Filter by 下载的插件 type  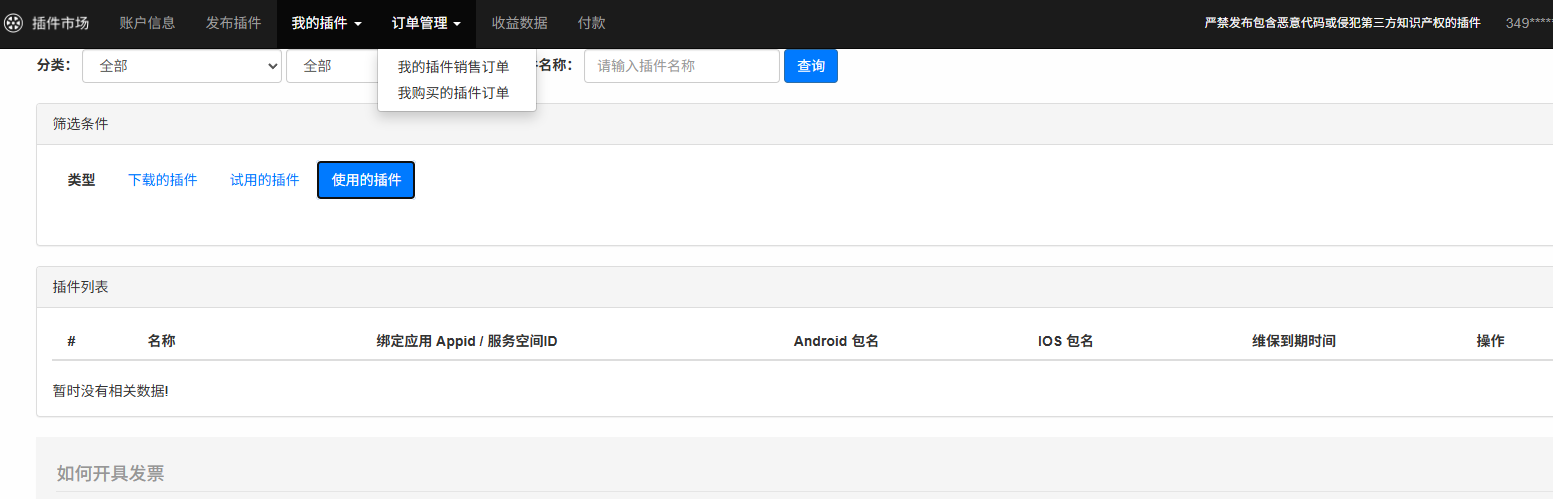coord(163,180)
